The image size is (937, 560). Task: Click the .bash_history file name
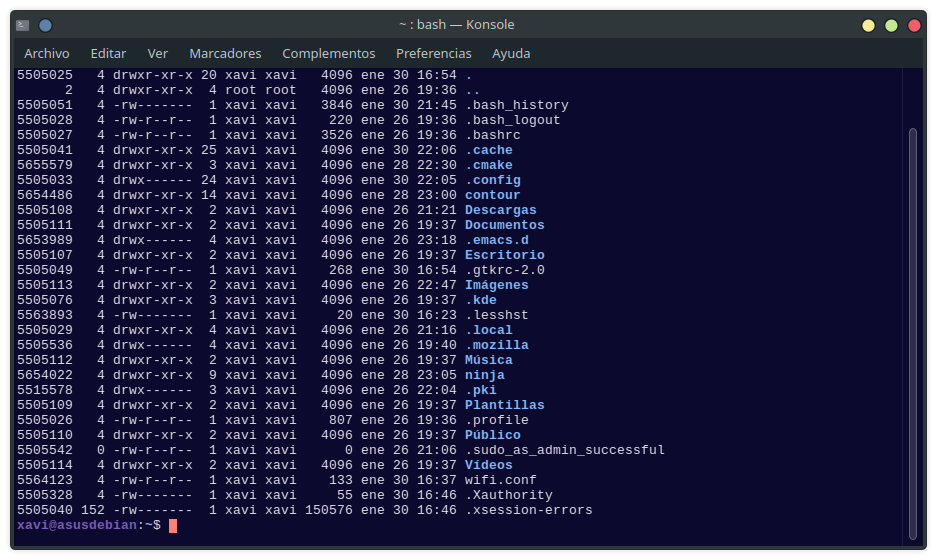pos(517,105)
